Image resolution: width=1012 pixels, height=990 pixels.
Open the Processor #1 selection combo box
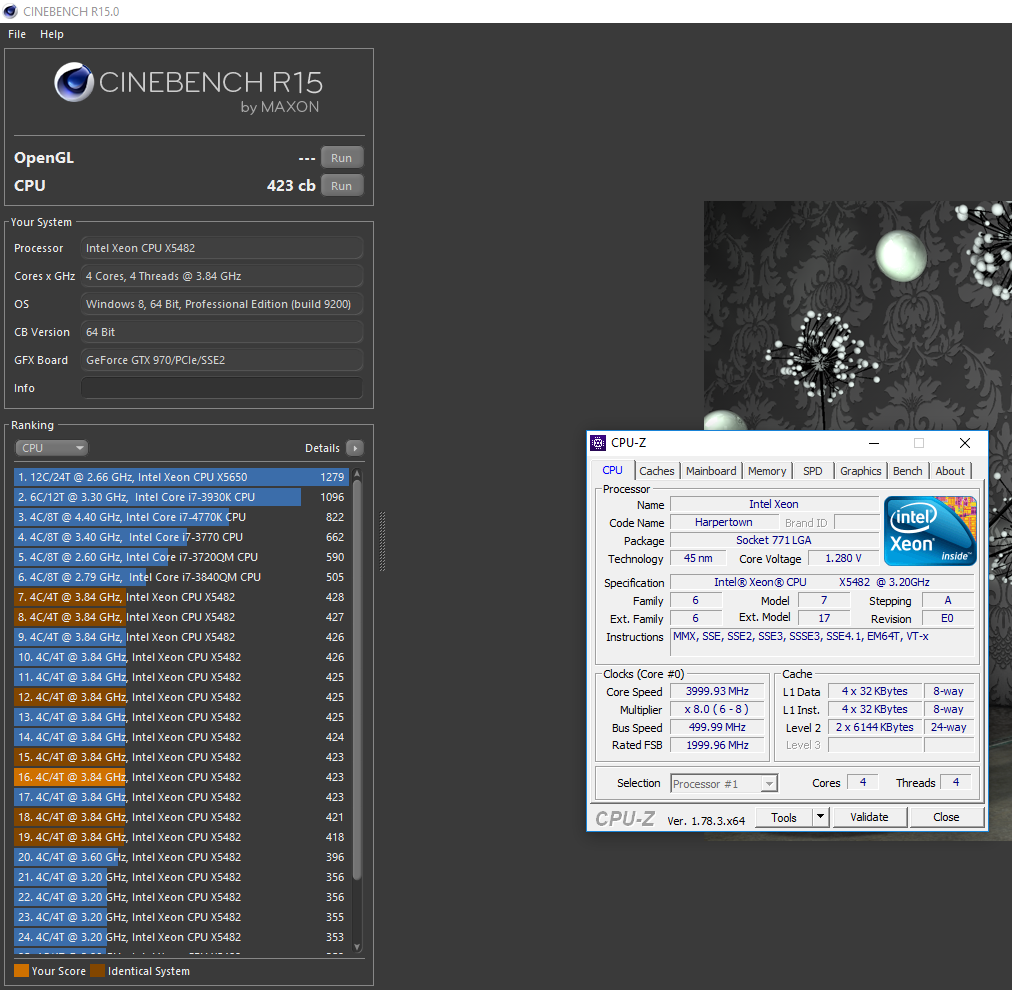[x=724, y=784]
